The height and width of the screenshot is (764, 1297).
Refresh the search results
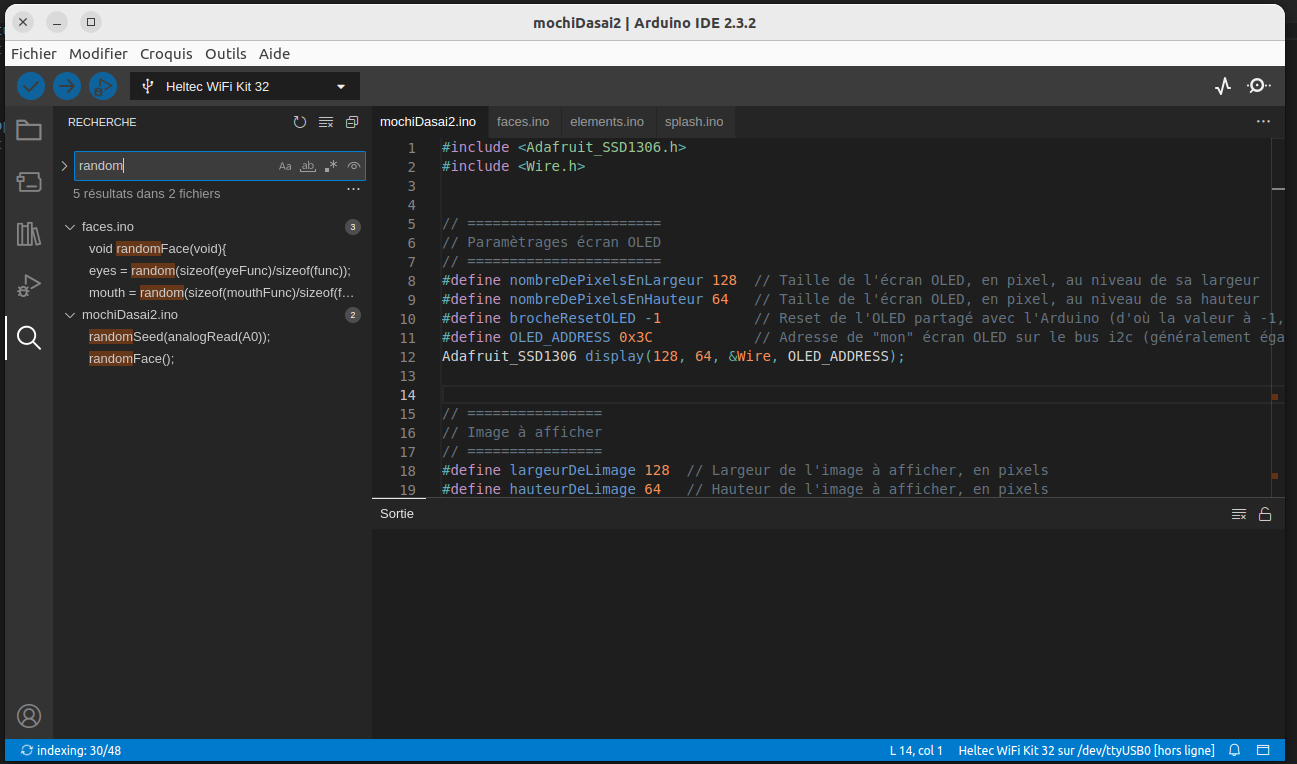tap(299, 121)
